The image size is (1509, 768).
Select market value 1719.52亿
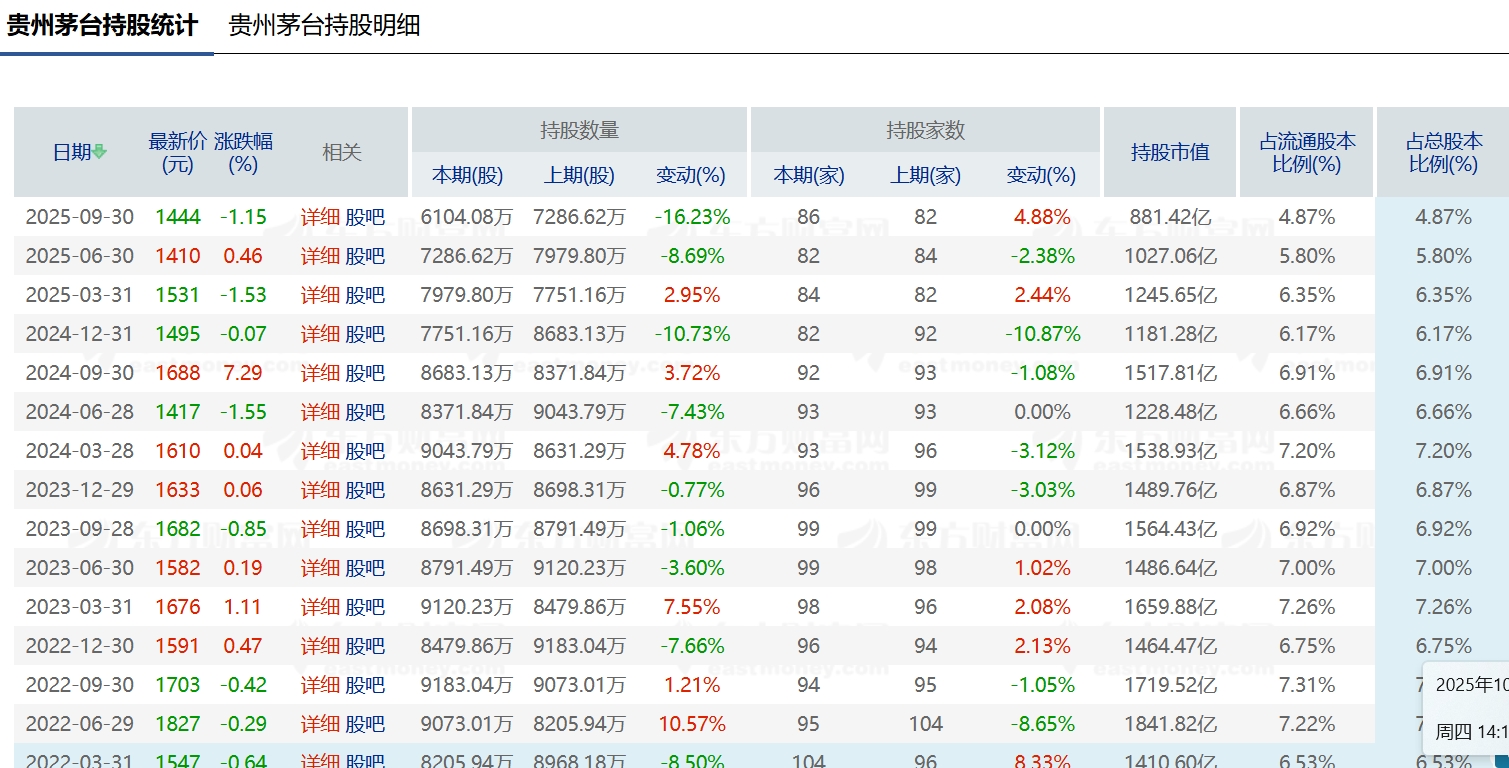pyautogui.click(x=1170, y=685)
